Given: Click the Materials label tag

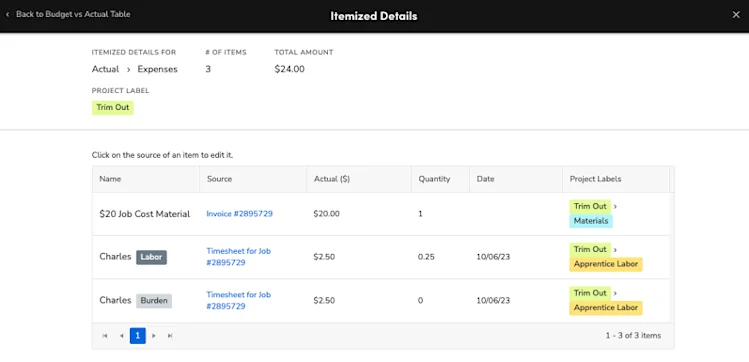Looking at the screenshot, I should [591, 221].
